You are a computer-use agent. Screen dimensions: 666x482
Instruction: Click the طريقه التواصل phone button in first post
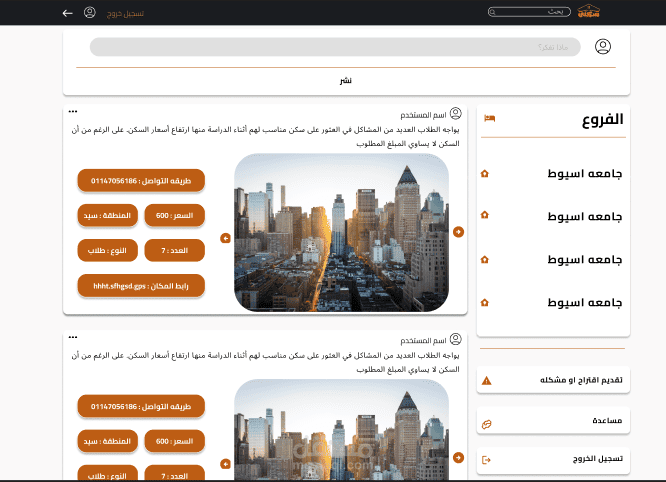click(x=141, y=180)
